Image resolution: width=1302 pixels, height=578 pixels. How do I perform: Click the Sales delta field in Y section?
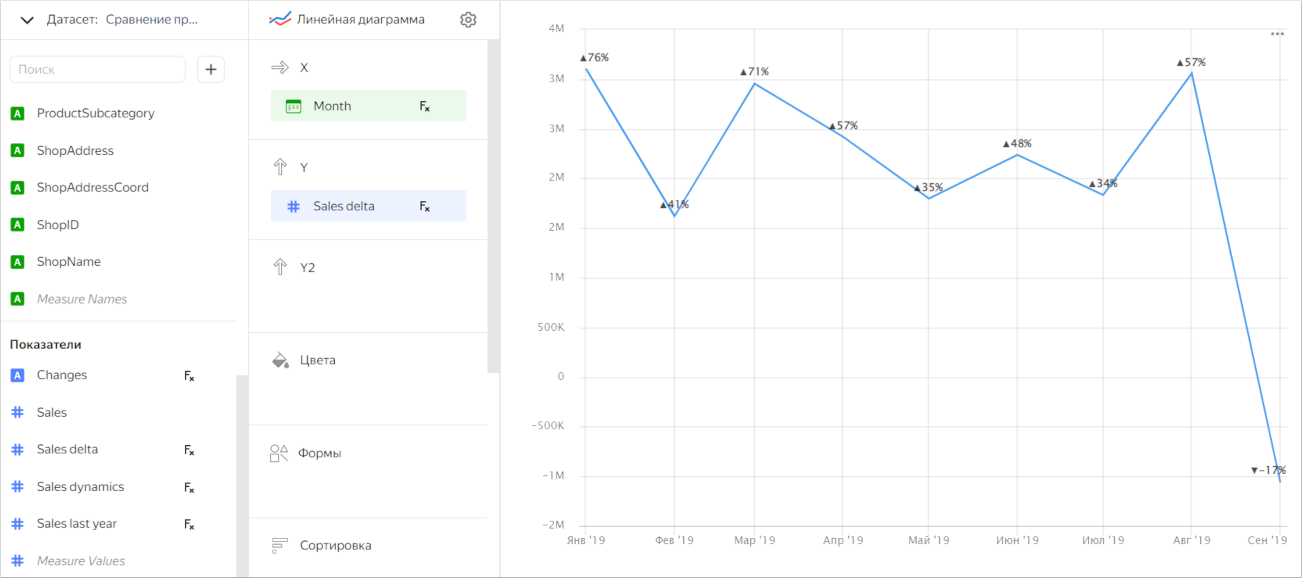tap(344, 206)
